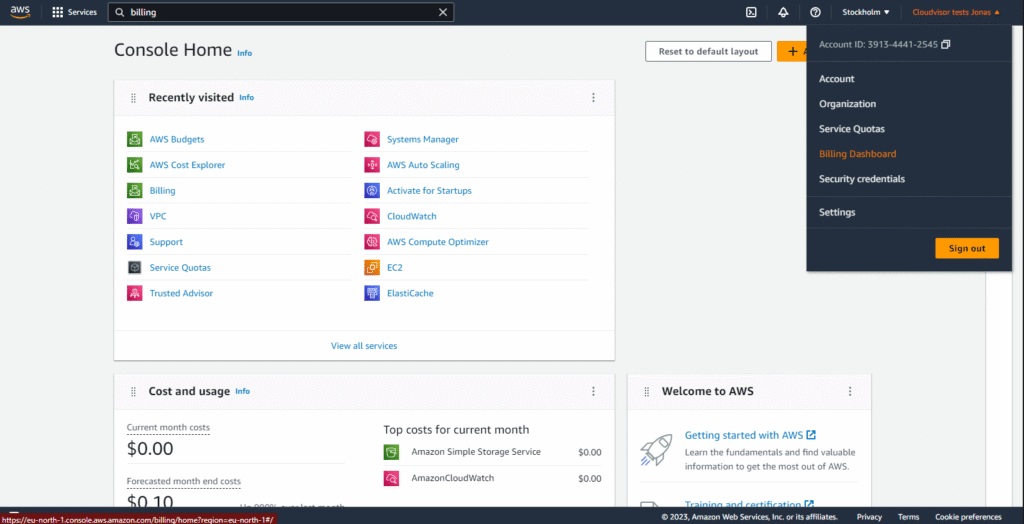Open Service Quotas in the account menu

click(x=852, y=129)
